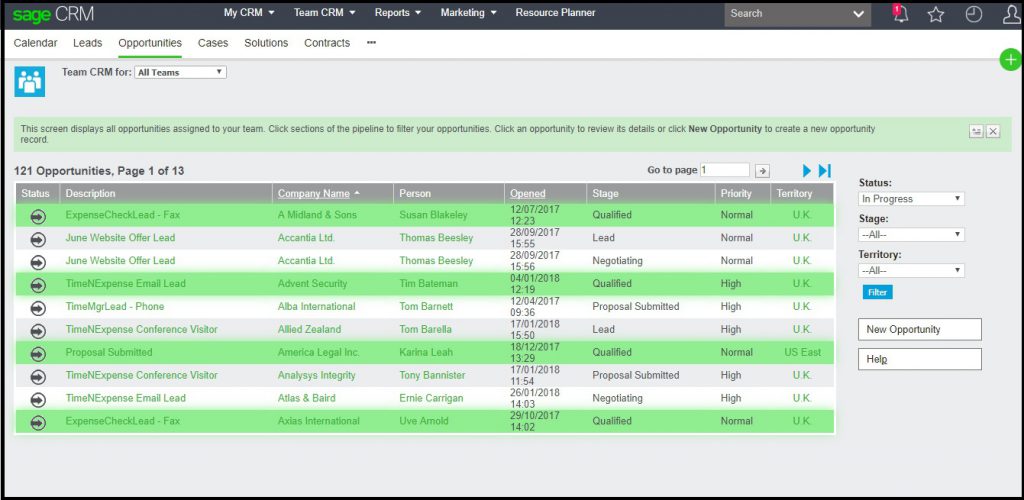This screenshot has height=500, width=1024.
Task: Click the blue Filter button
Action: tap(877, 292)
